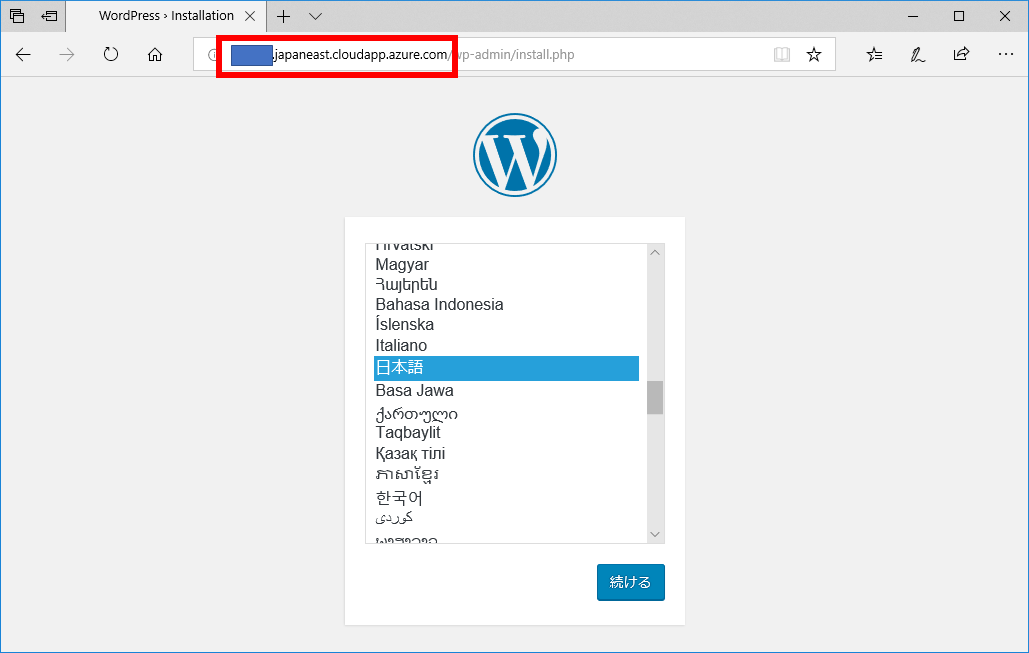Go to the Home page
The image size is (1029, 653).
pos(155,54)
